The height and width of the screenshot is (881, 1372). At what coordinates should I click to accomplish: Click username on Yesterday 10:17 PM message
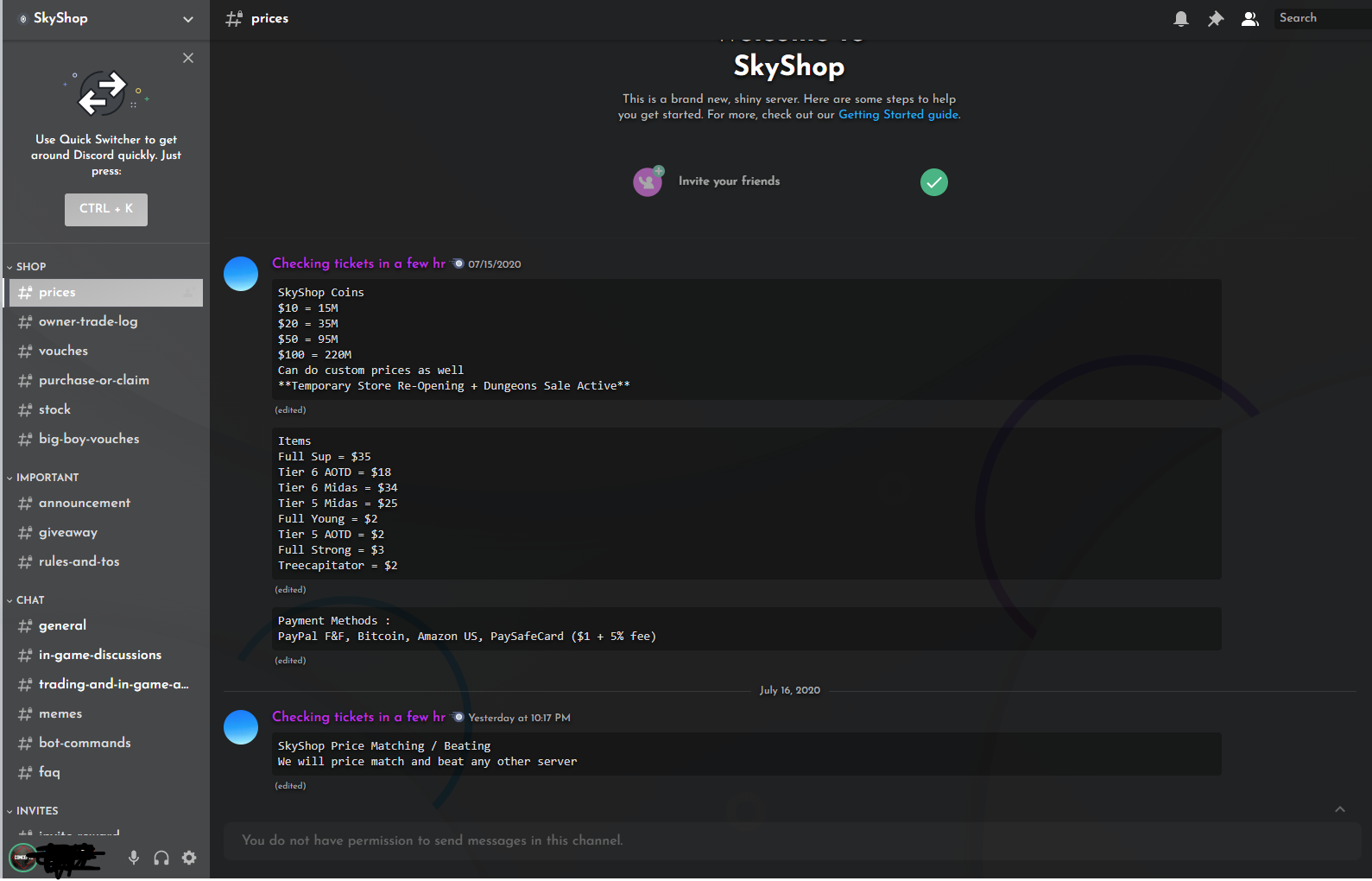point(358,717)
